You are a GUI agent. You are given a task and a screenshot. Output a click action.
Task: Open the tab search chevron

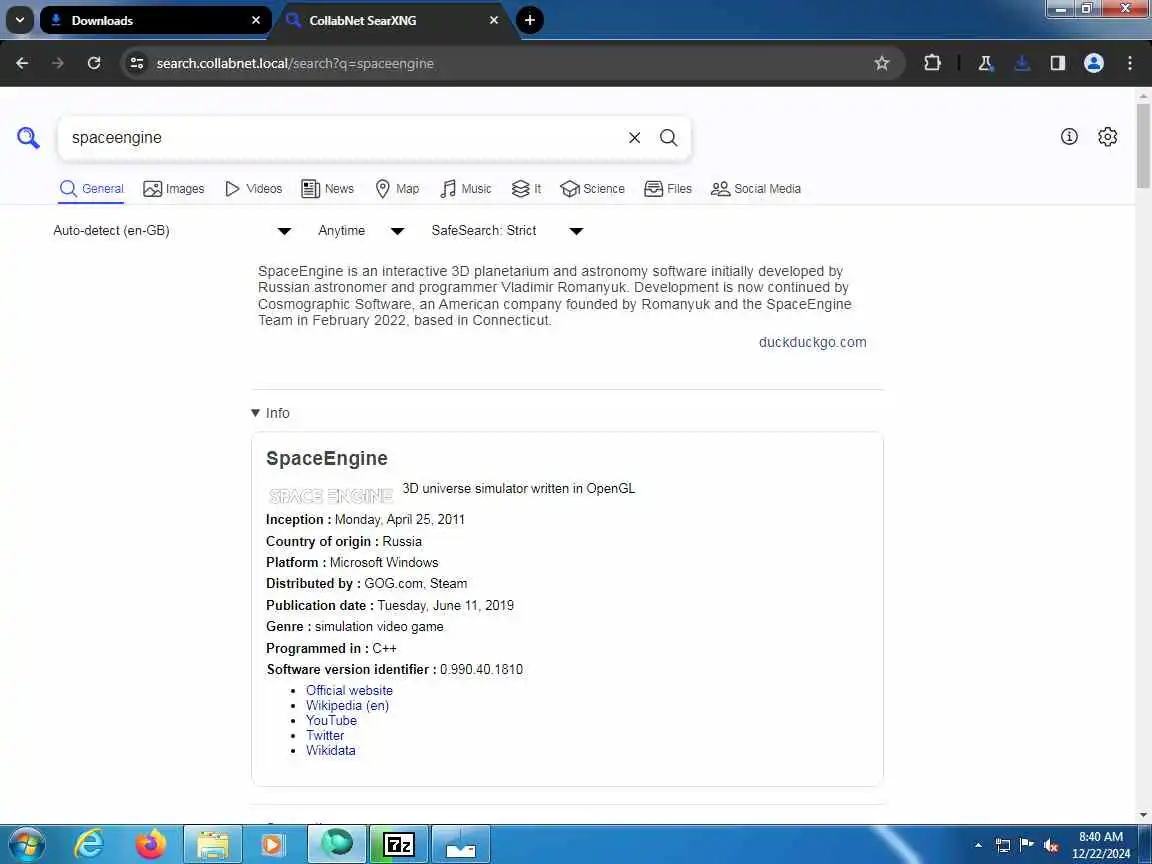20,20
